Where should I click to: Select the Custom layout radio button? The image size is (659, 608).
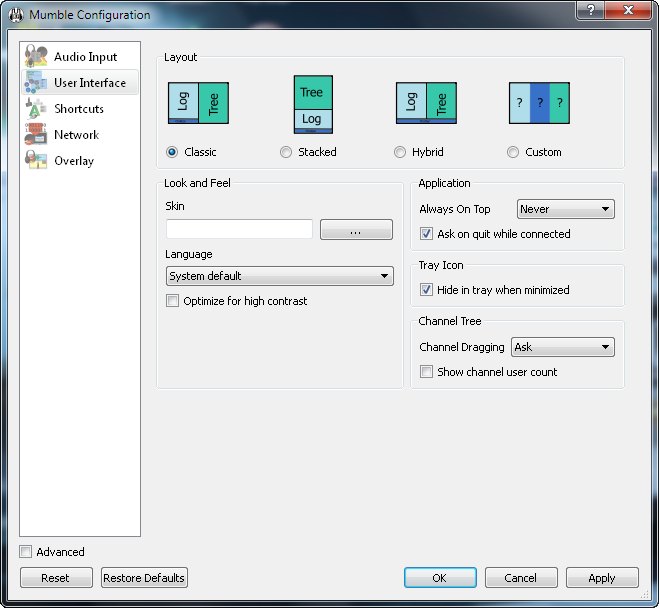513,152
